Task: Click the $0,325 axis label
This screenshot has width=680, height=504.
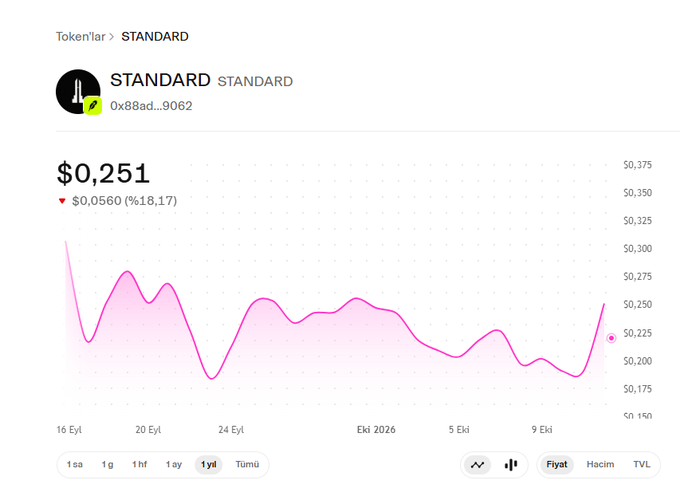Action: coord(638,221)
